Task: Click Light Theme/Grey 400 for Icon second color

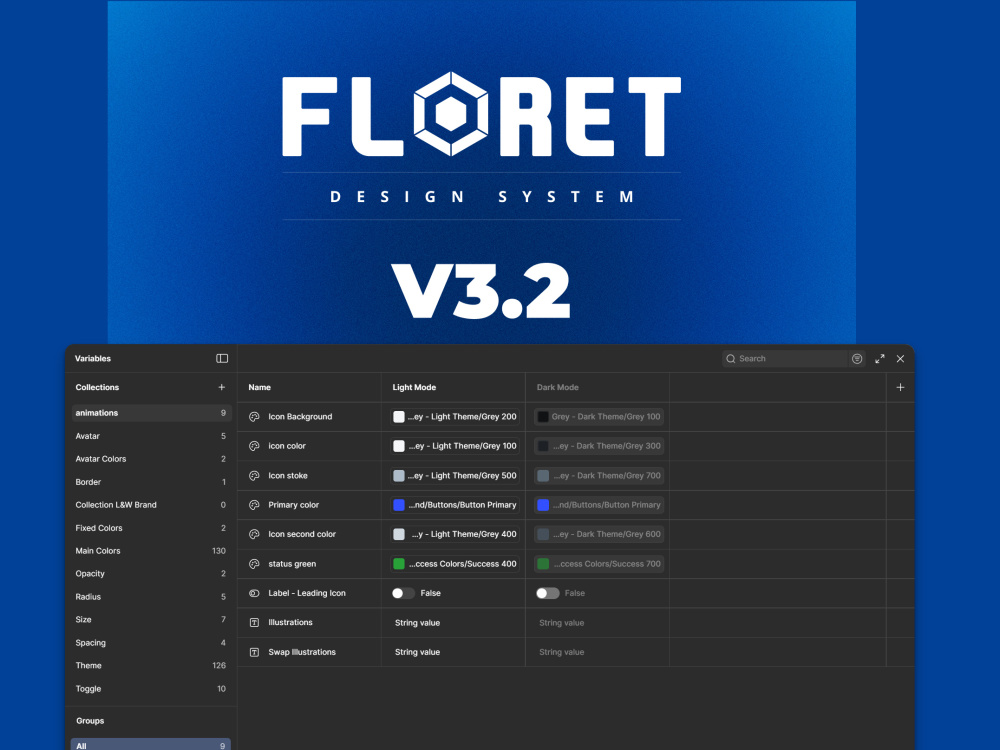Action: [x=455, y=534]
